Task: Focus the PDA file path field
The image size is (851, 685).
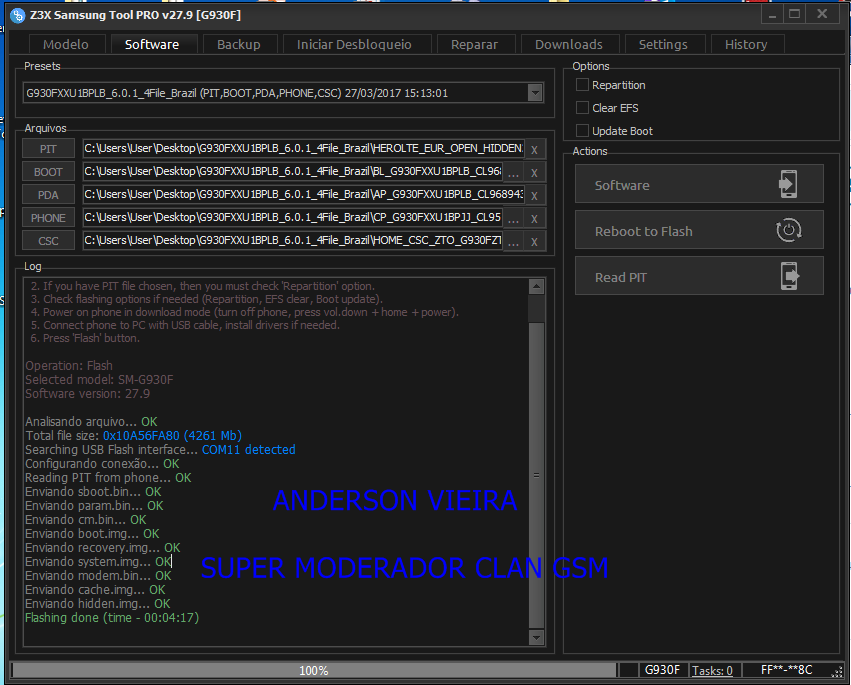Action: point(303,194)
